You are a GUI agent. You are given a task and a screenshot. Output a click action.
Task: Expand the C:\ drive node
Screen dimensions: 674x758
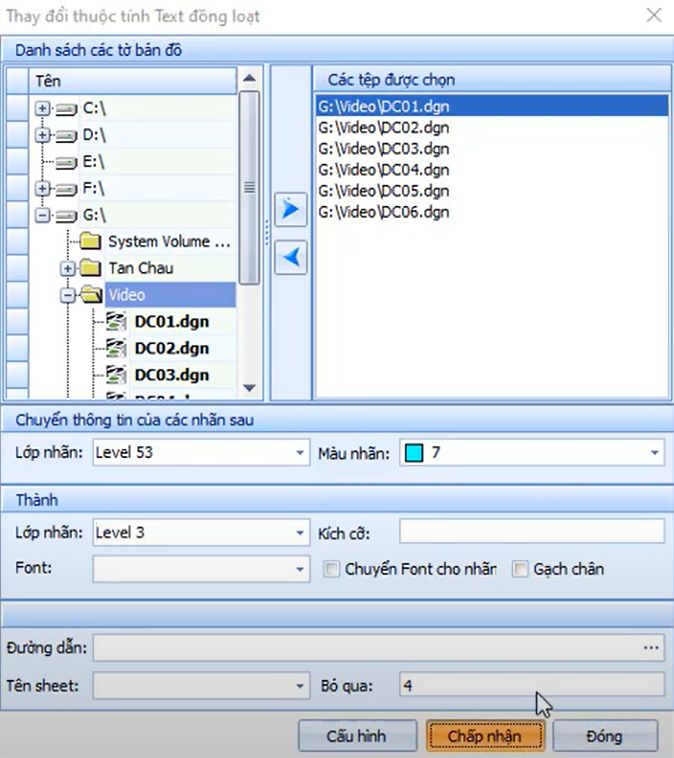pyautogui.click(x=43, y=109)
